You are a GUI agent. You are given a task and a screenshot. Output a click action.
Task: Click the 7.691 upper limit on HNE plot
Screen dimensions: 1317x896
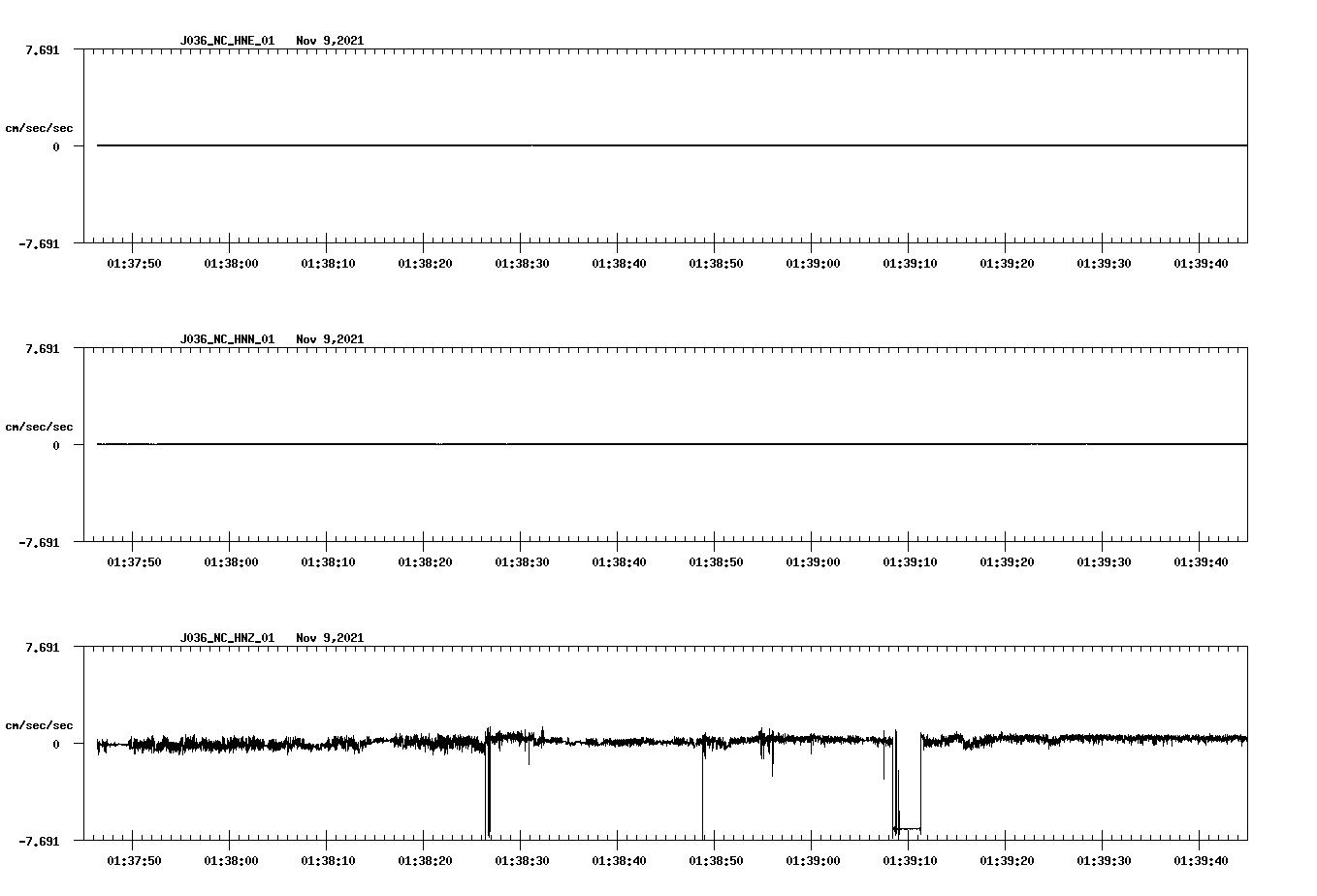pos(43,49)
